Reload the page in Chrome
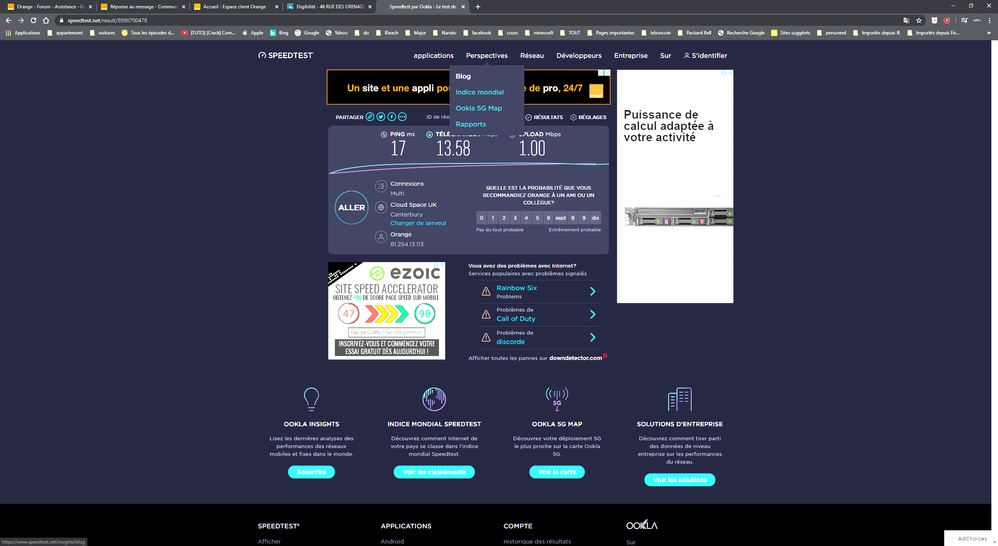The height and width of the screenshot is (546, 998). point(33,20)
